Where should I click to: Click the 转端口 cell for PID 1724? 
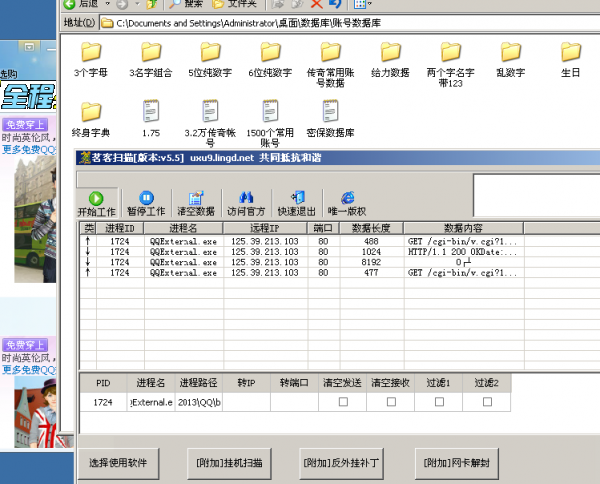click(x=294, y=402)
